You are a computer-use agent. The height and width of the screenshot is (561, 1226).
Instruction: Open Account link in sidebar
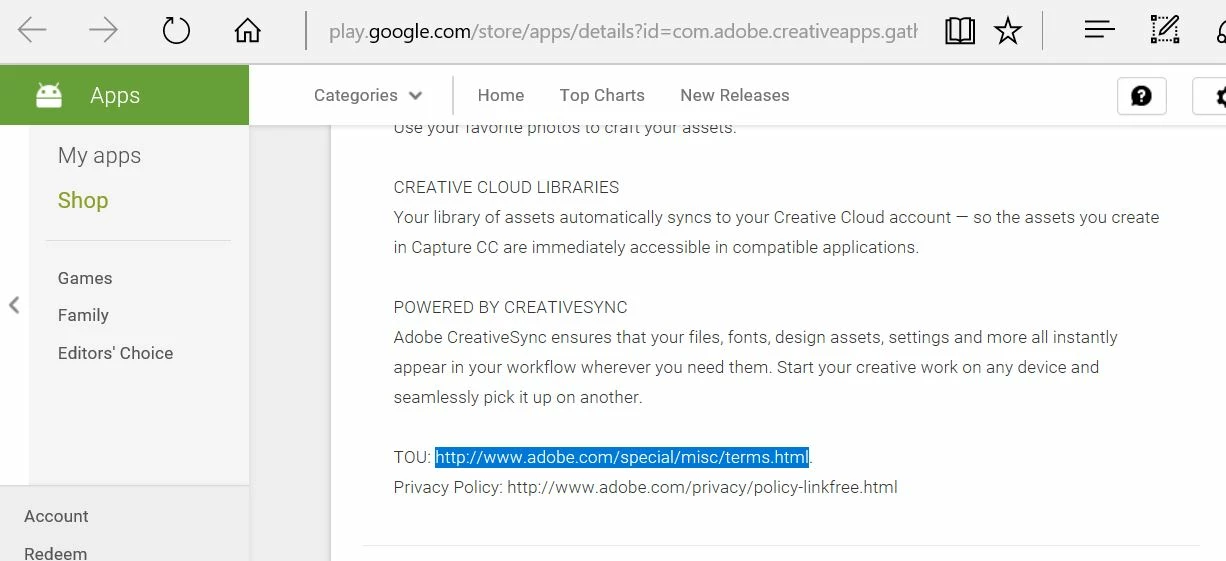(x=56, y=516)
